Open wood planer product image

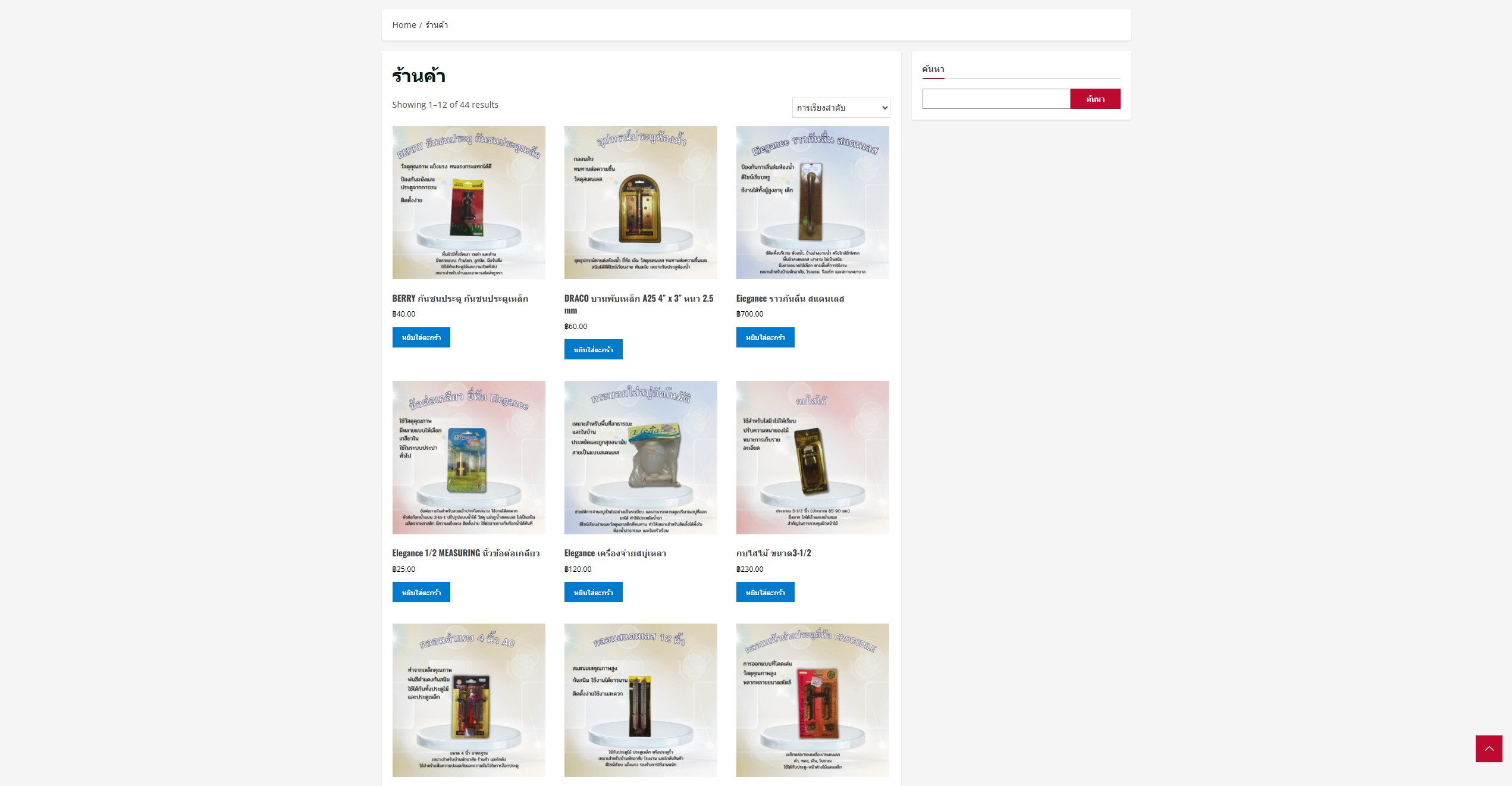tap(813, 458)
